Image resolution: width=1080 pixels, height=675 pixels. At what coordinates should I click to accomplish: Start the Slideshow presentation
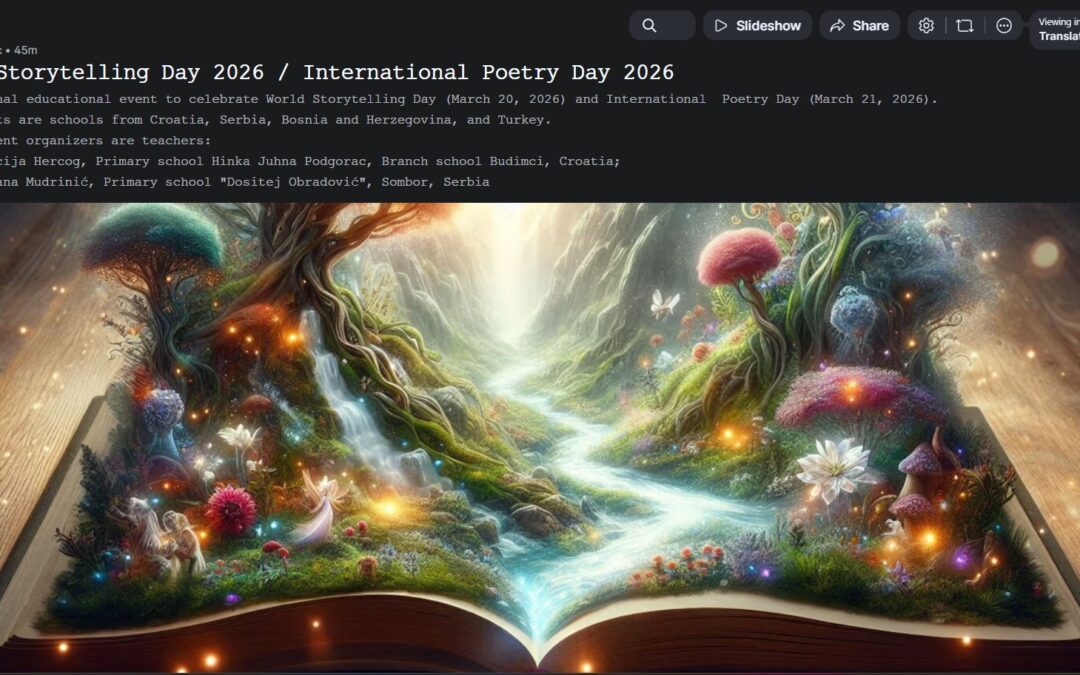click(758, 26)
